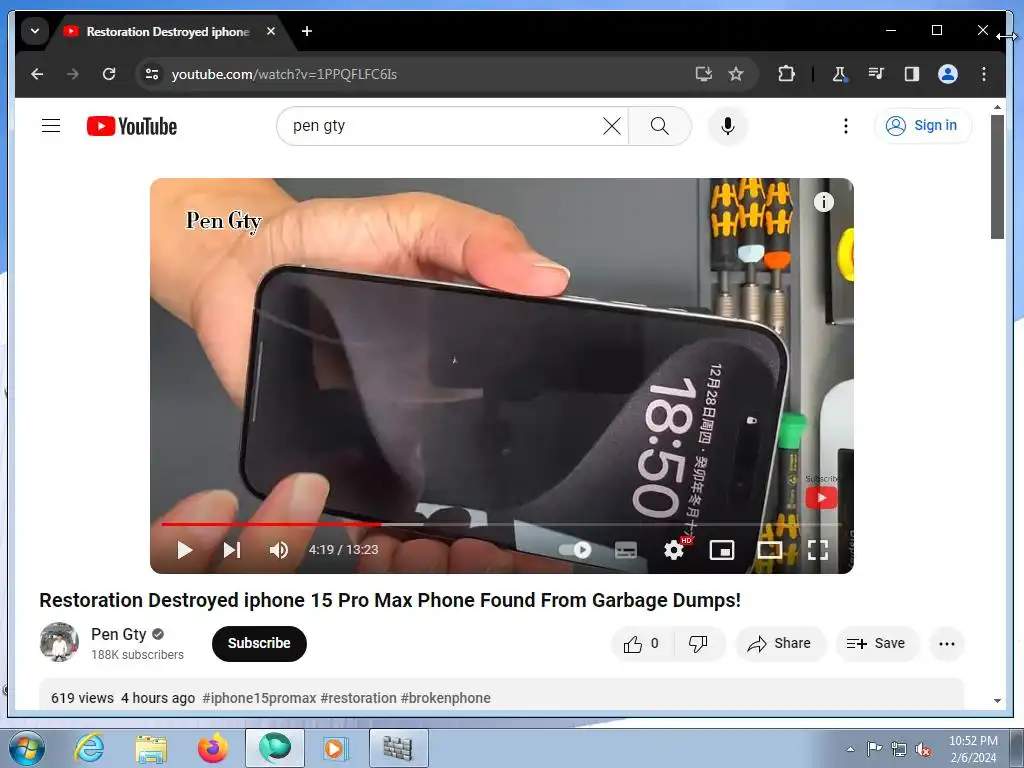
Task: Open the #iphone15promax hashtag
Action: coord(259,698)
